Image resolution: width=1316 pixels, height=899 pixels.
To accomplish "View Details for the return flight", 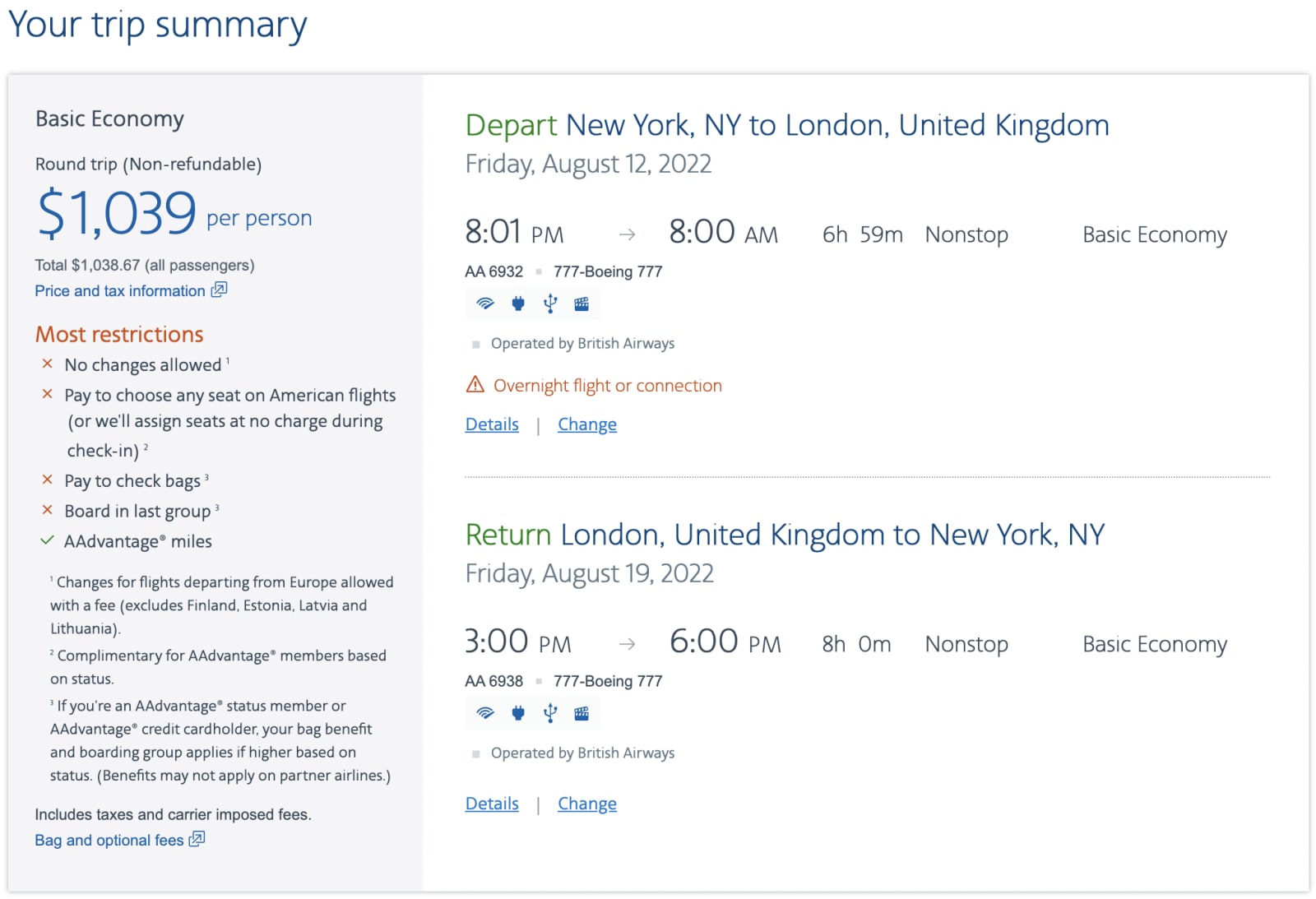I will (492, 804).
